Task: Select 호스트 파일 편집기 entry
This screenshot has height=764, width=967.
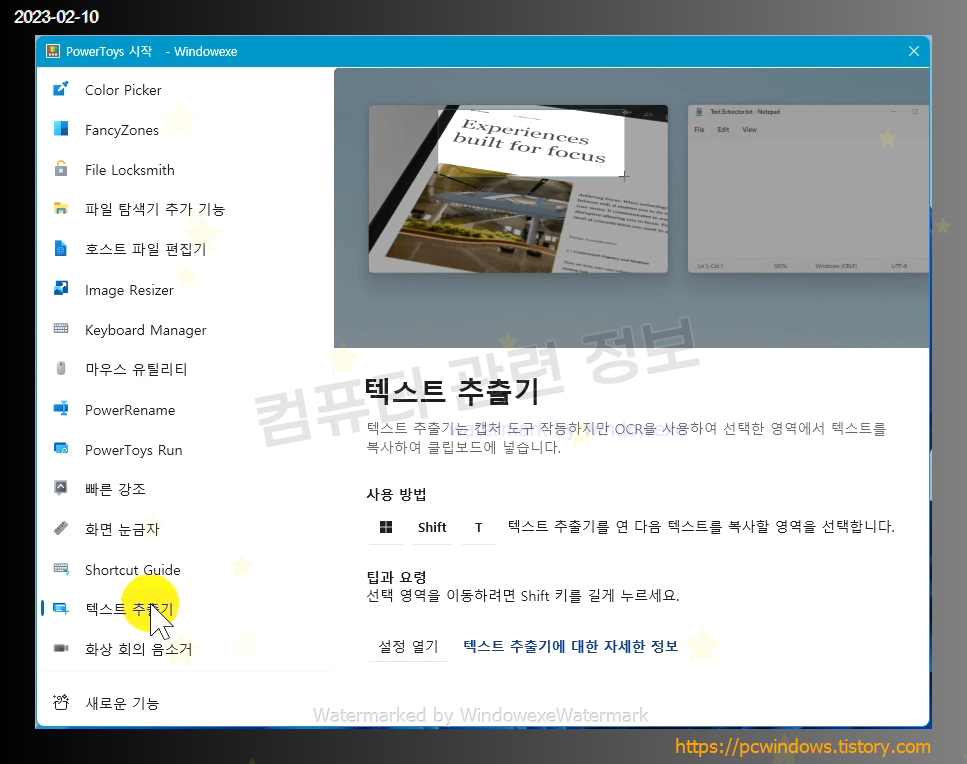Action: tap(146, 249)
